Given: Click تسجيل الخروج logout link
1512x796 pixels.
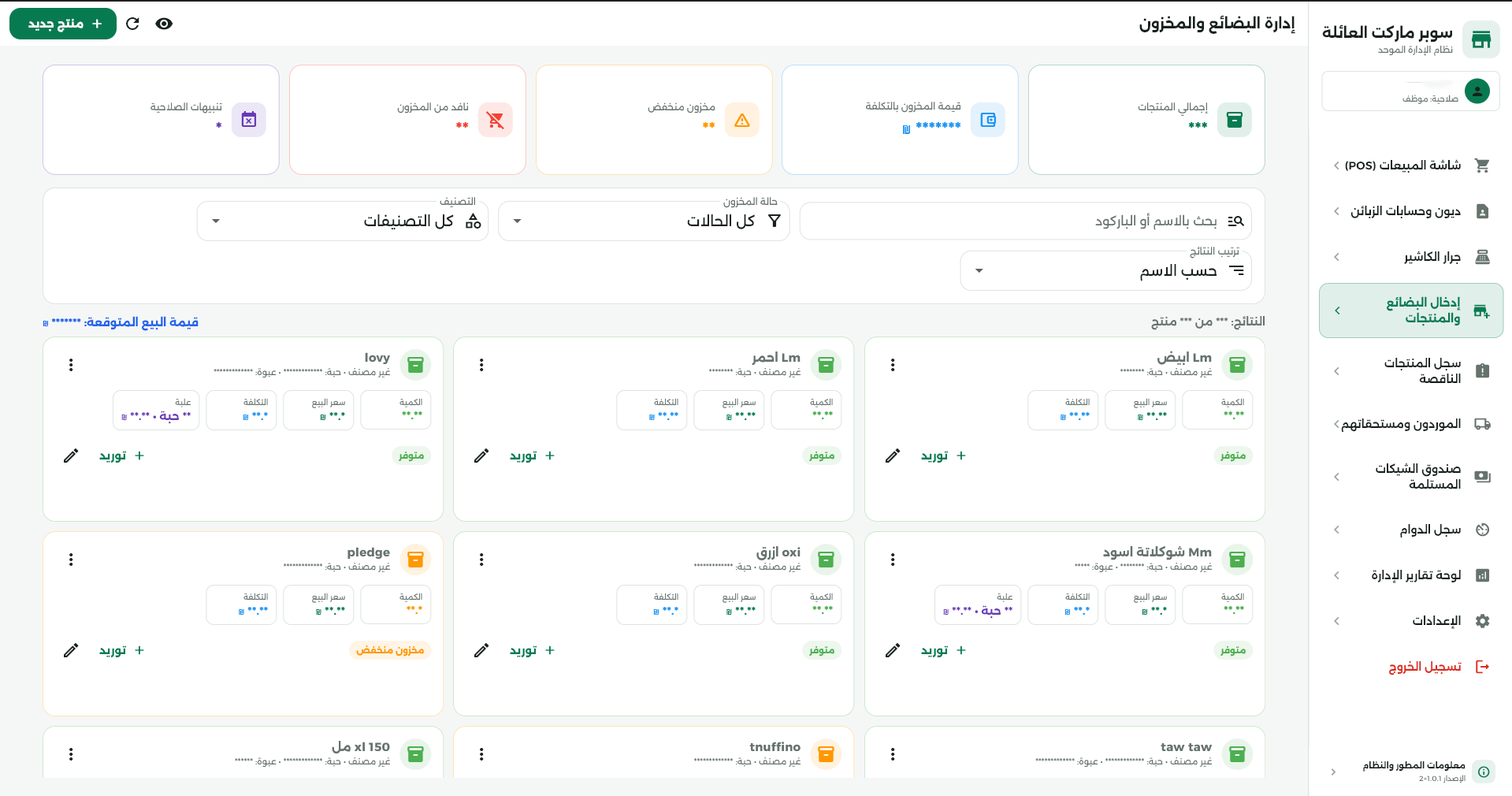Looking at the screenshot, I should point(1439,667).
